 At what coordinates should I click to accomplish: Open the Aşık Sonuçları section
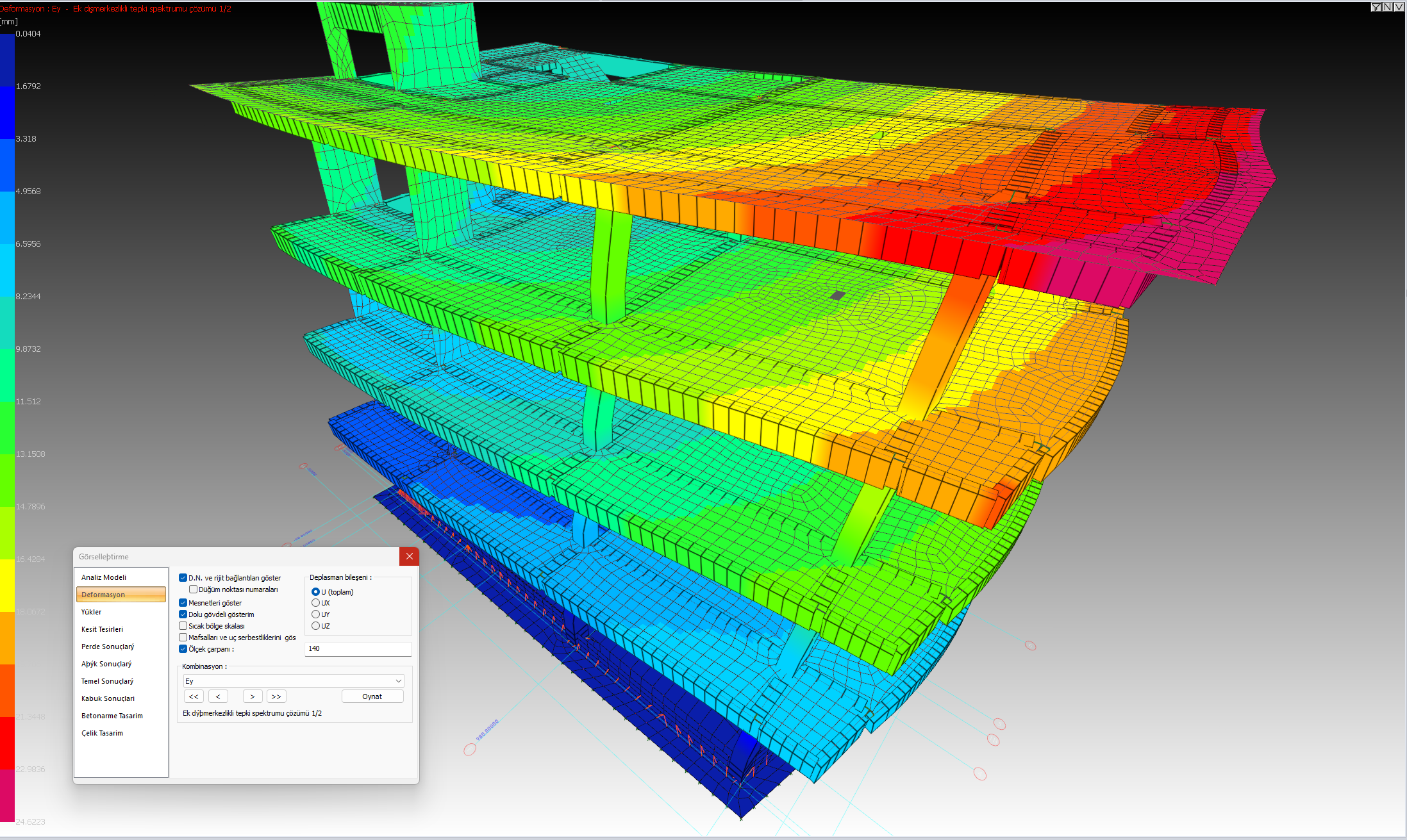point(121,664)
